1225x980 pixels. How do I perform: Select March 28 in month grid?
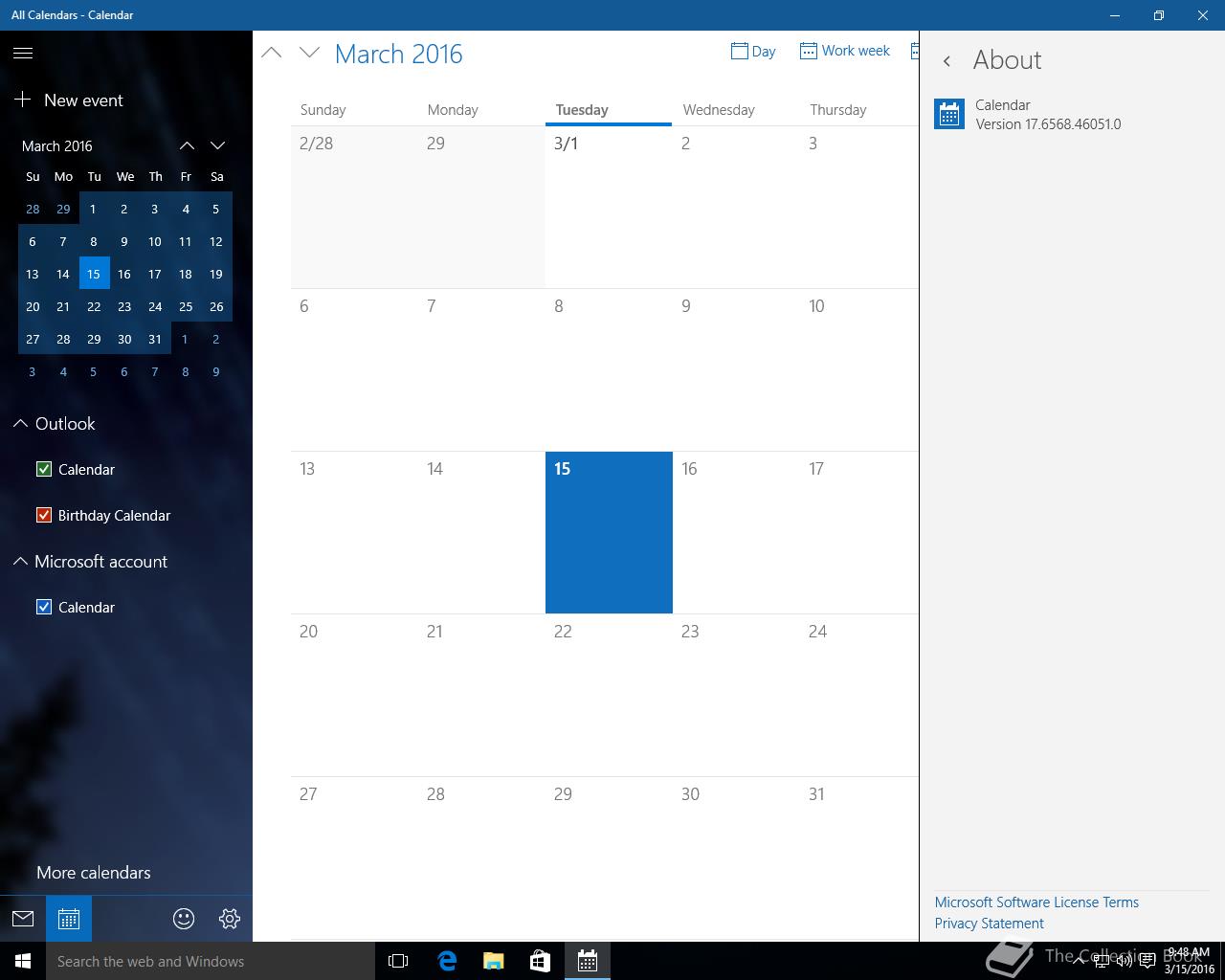coord(481,857)
